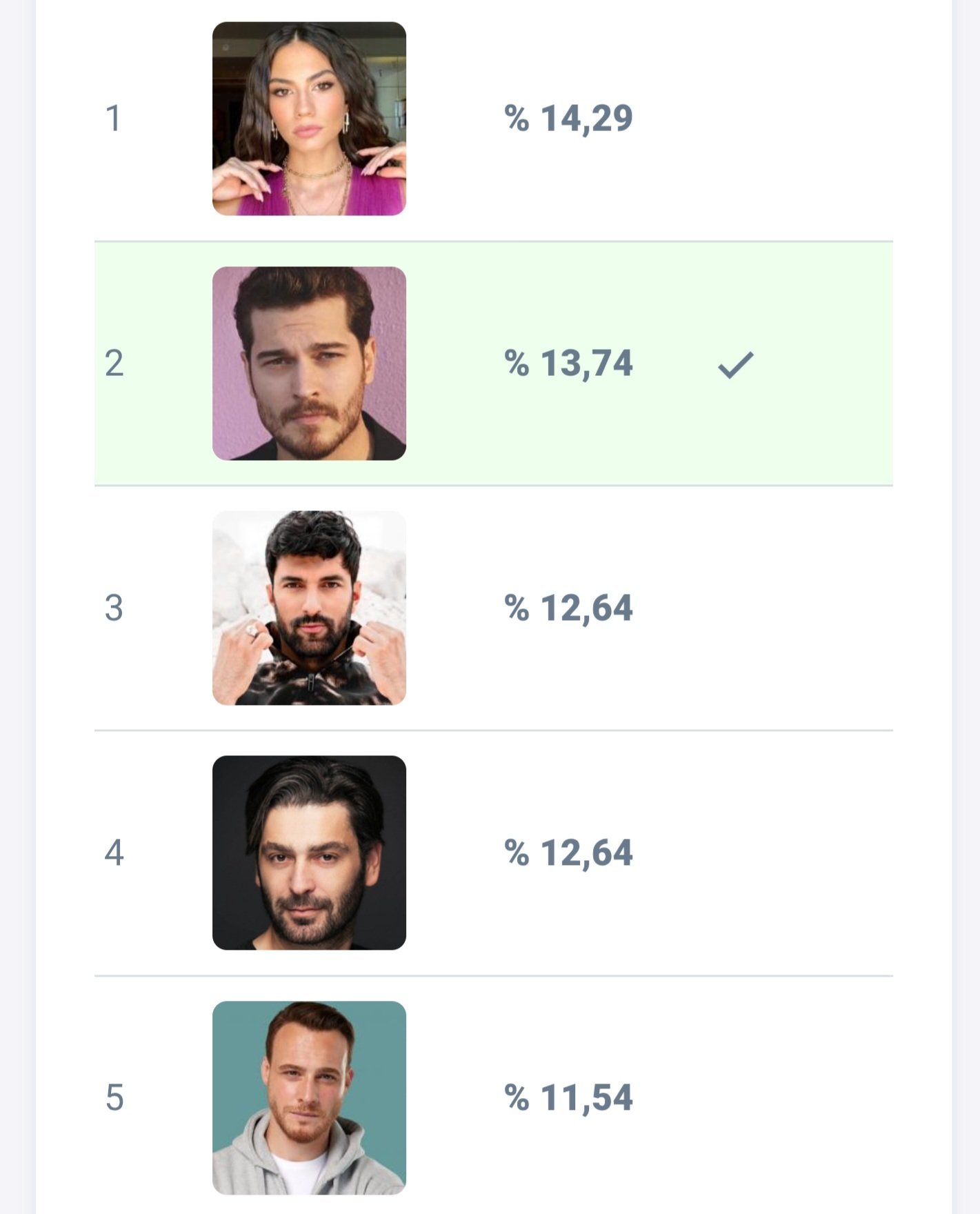Image resolution: width=980 pixels, height=1214 pixels.
Task: Open the third-place photo with white background
Action: pos(309,608)
